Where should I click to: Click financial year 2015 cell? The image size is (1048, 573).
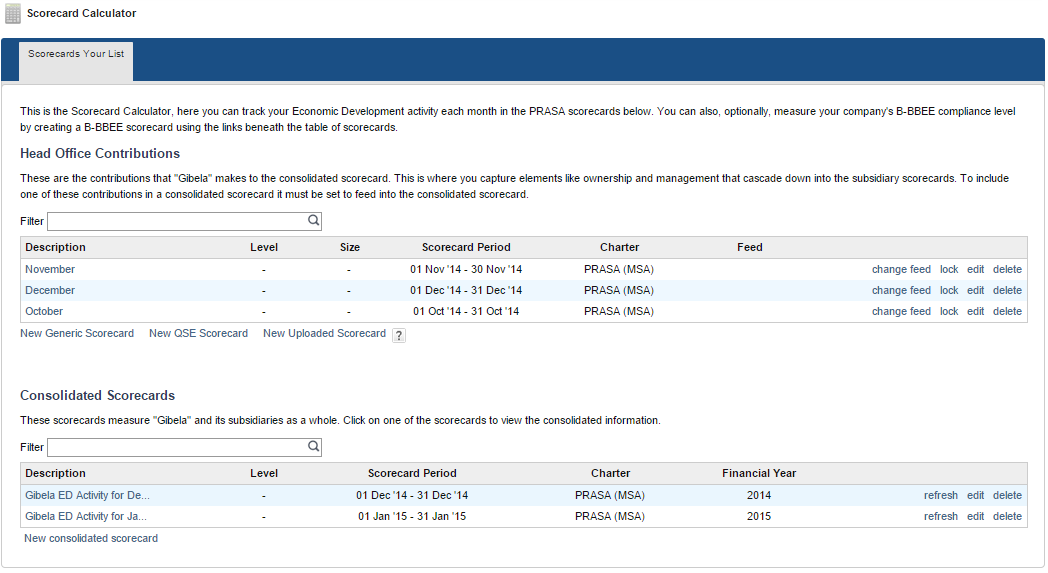click(759, 516)
